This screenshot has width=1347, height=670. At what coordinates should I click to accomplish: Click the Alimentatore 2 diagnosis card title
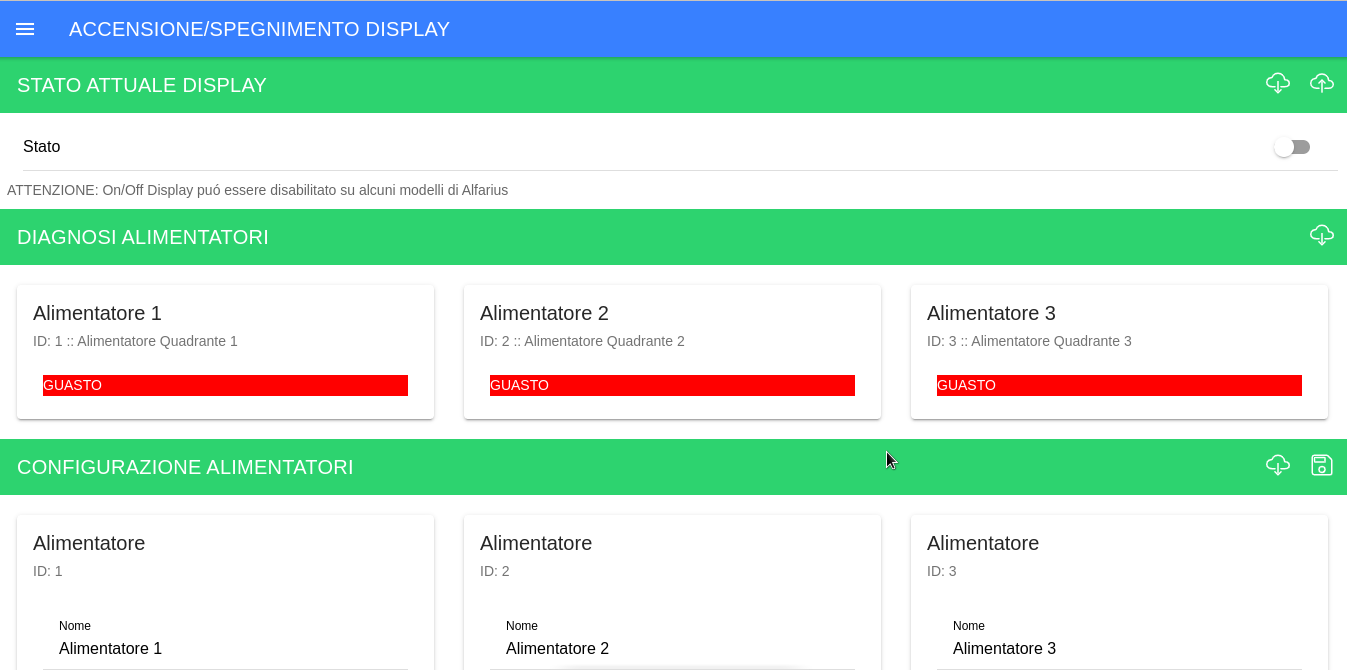(544, 313)
